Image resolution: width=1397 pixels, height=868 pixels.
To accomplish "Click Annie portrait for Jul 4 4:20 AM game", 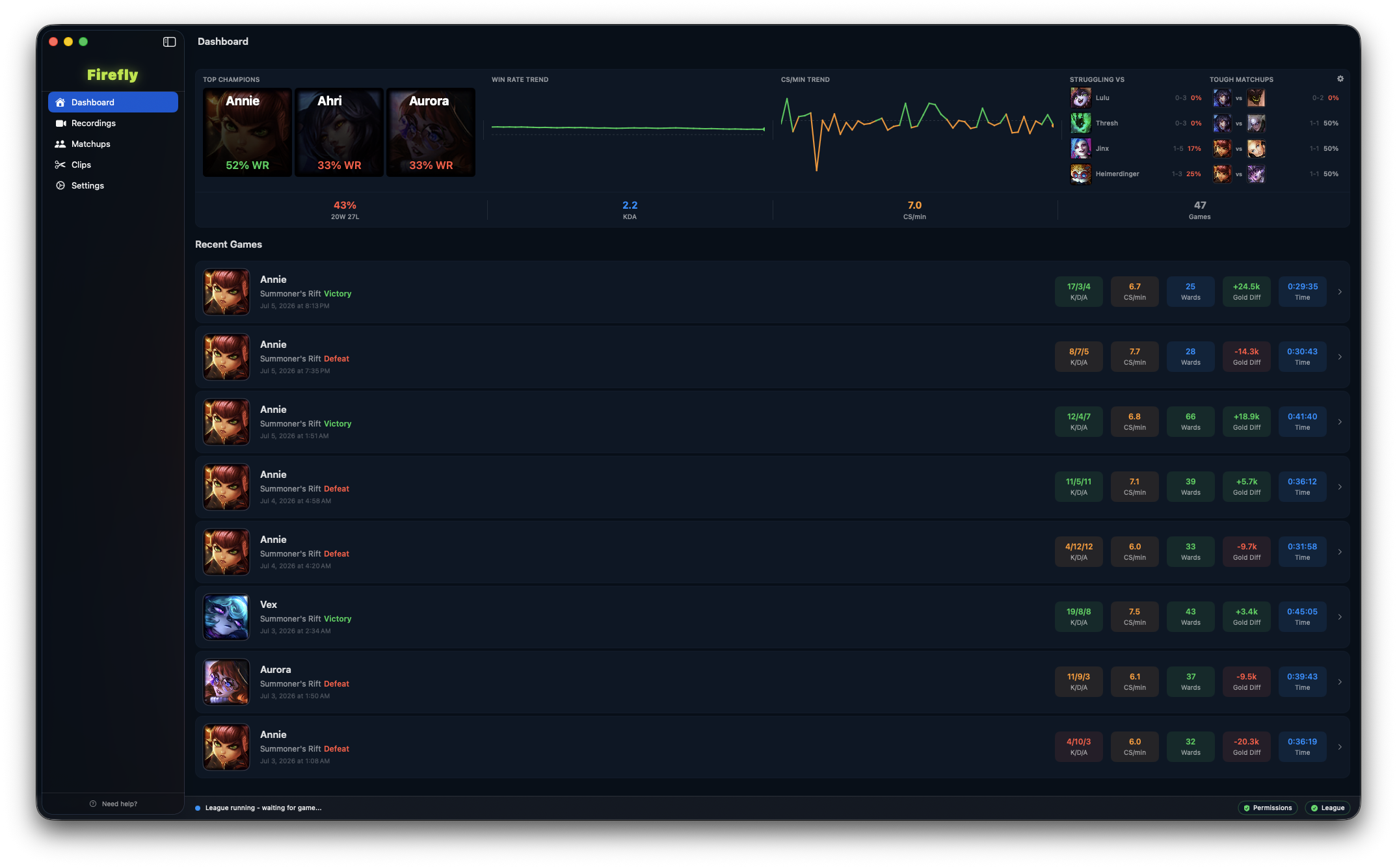I will click(226, 552).
